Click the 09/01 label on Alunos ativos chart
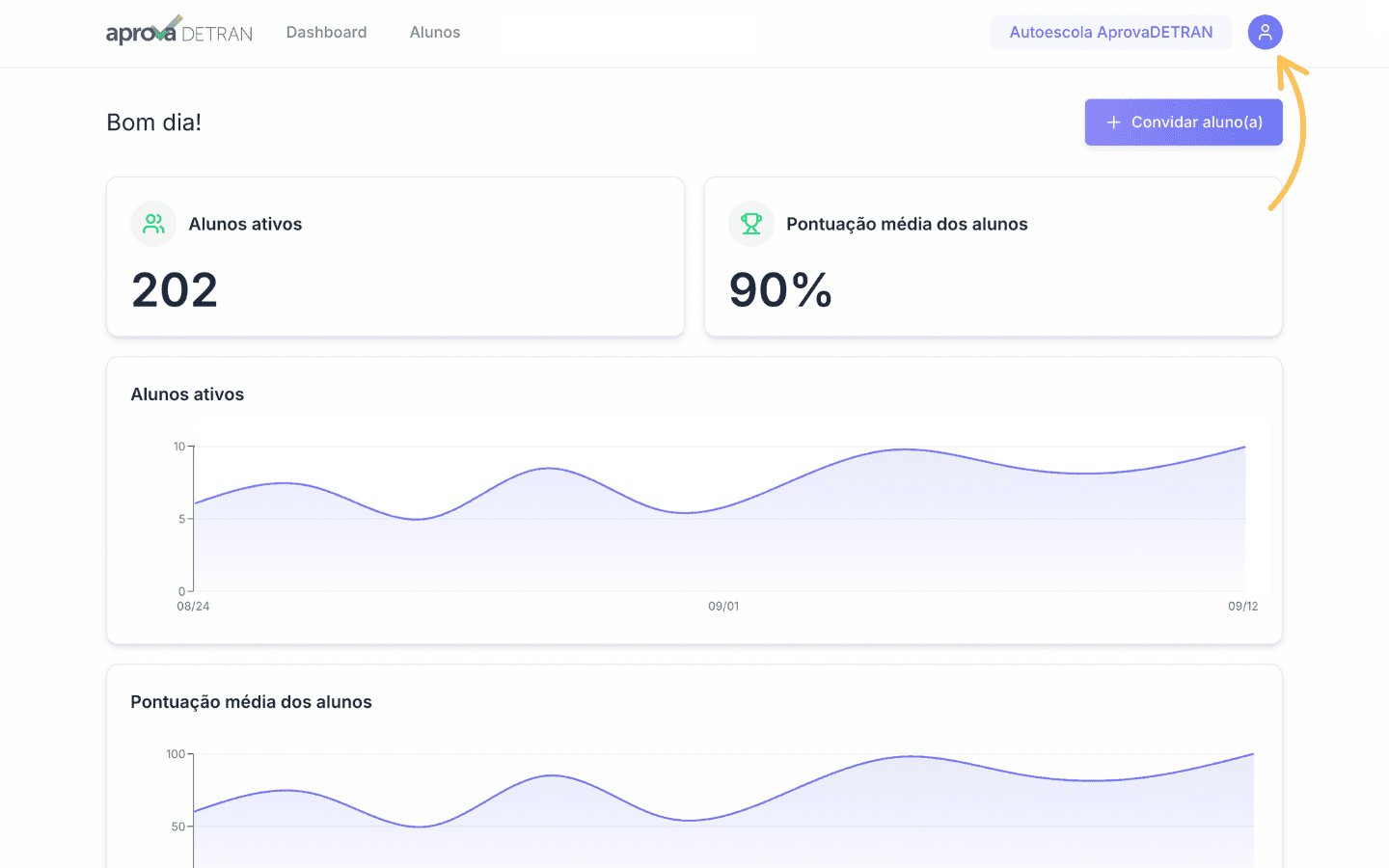Image resolution: width=1389 pixels, height=868 pixels. point(723,607)
